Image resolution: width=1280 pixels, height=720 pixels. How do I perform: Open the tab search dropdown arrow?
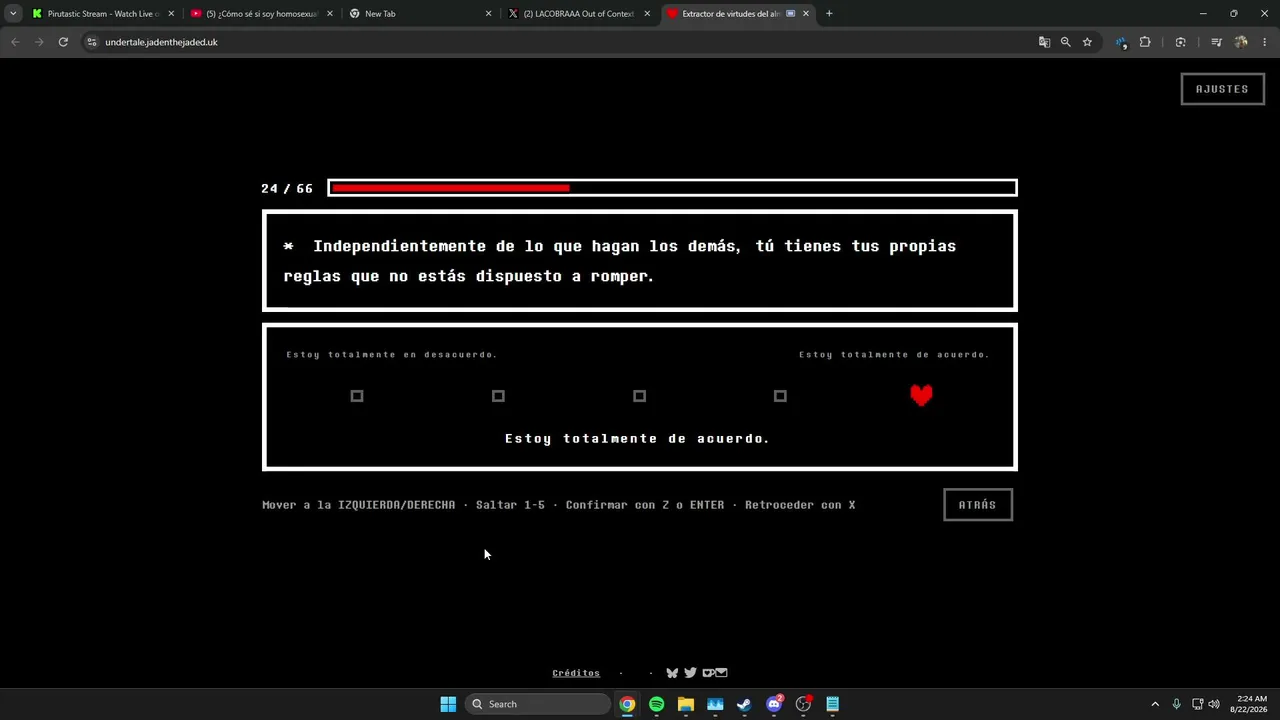click(13, 14)
